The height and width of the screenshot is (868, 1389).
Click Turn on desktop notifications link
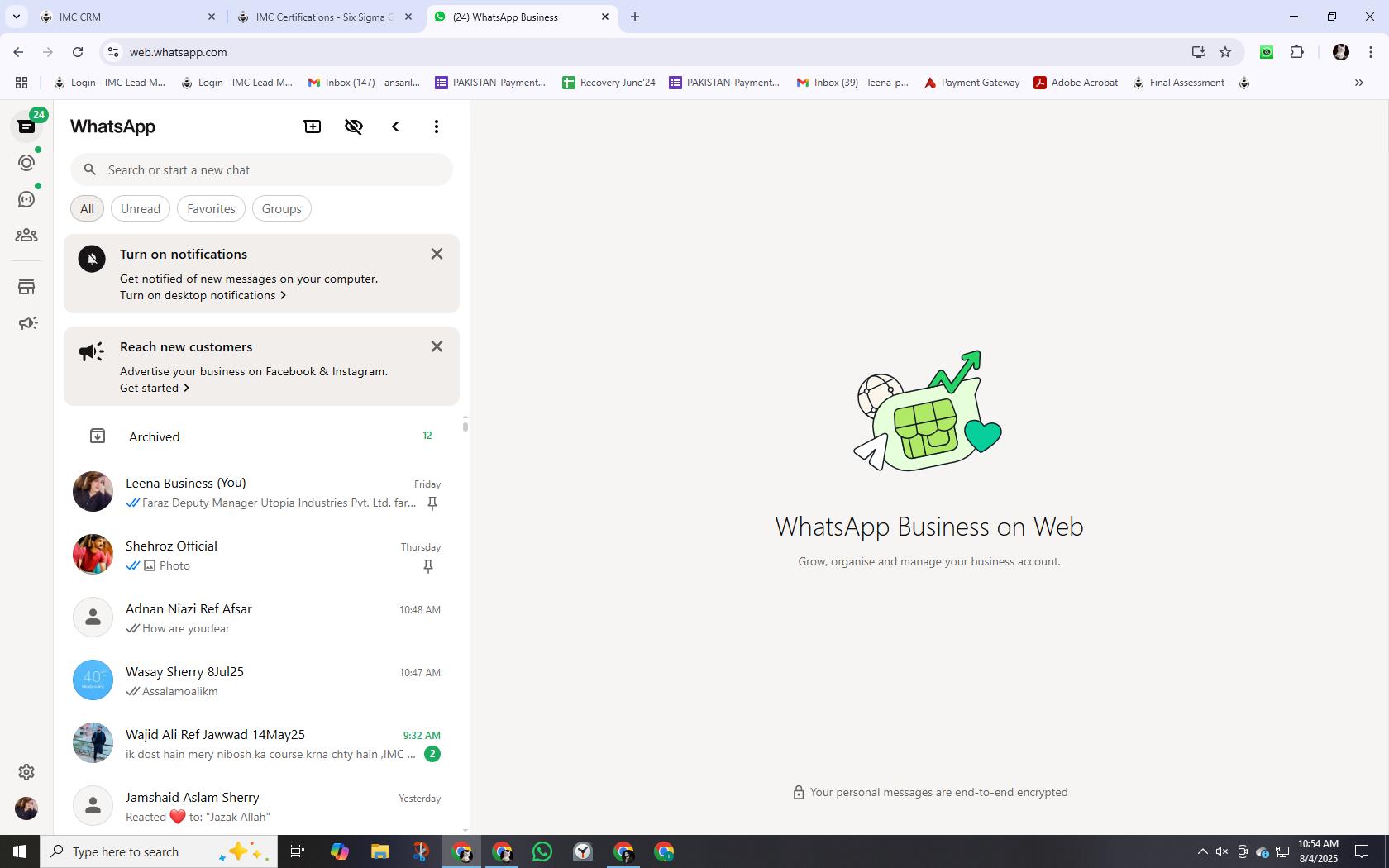pyautogui.click(x=203, y=295)
